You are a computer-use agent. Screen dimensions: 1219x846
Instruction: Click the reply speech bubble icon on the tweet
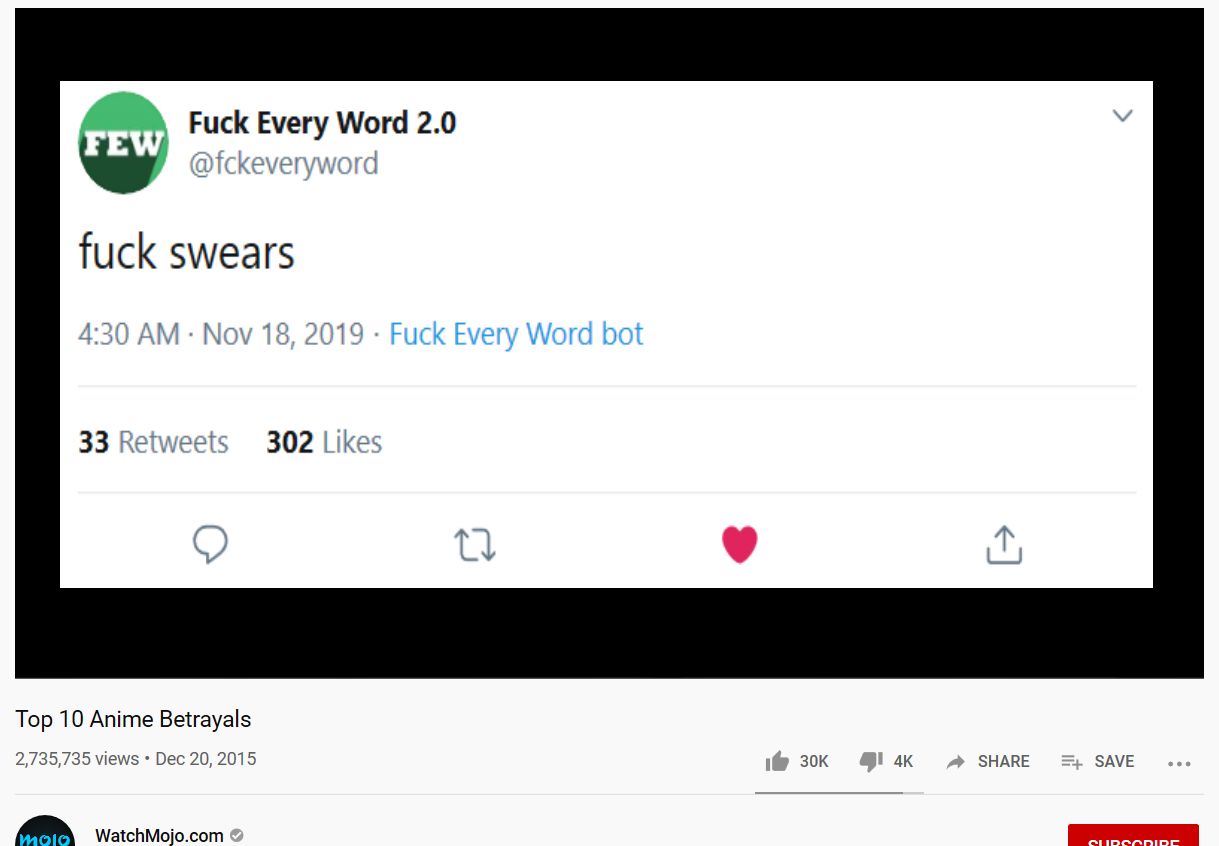point(210,544)
